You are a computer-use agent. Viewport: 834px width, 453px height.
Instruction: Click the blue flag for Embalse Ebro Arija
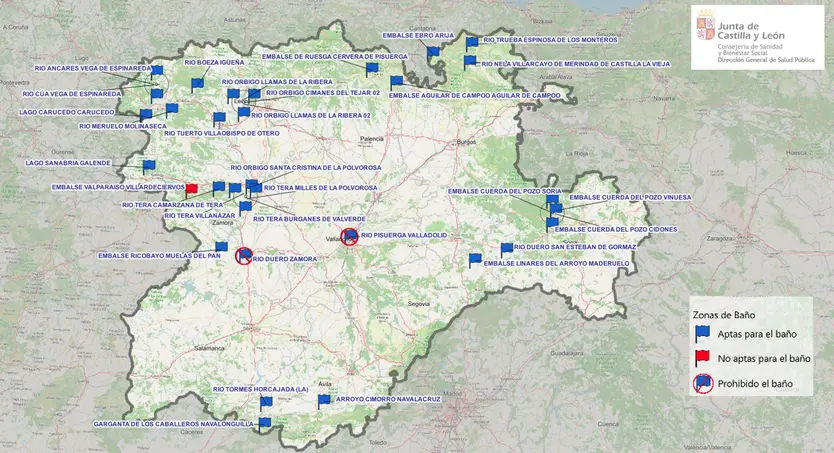[x=433, y=53]
